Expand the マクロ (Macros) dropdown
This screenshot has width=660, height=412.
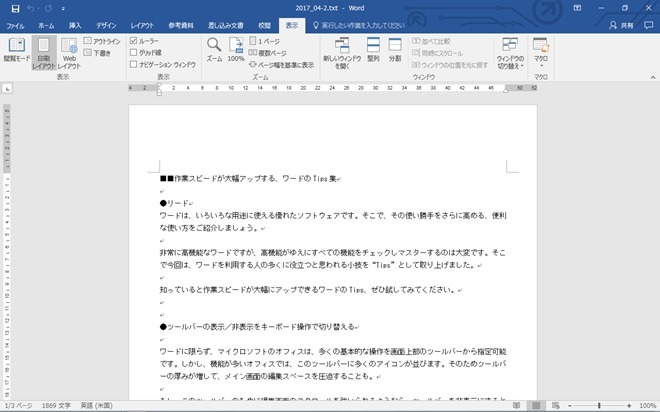[541, 54]
